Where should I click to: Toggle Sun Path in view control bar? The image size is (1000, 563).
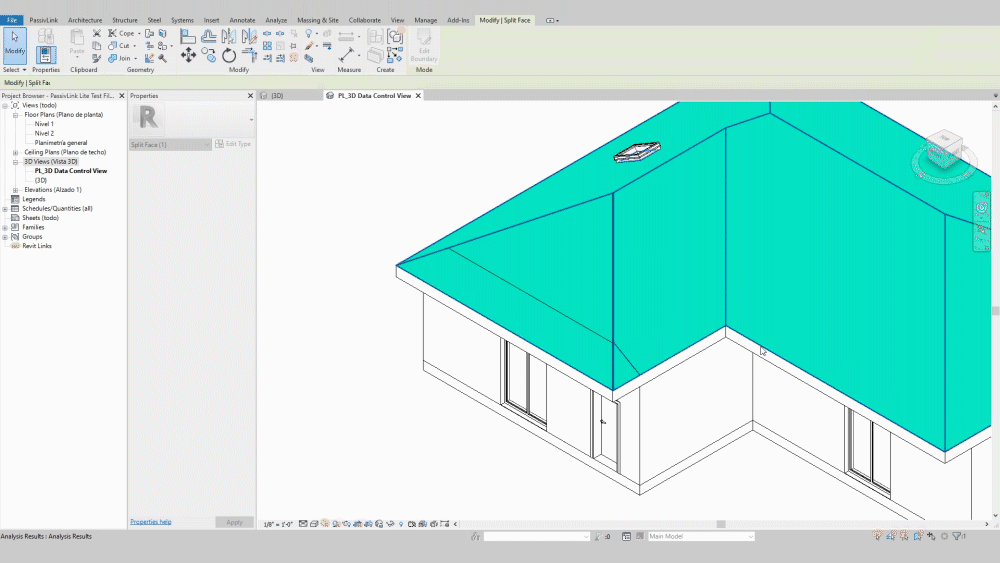click(x=325, y=524)
